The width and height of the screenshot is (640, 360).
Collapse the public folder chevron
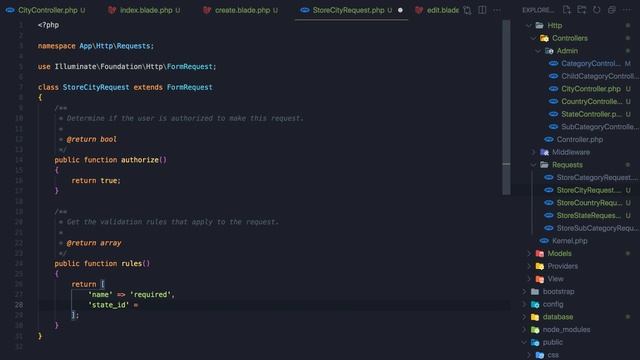(x=524, y=342)
